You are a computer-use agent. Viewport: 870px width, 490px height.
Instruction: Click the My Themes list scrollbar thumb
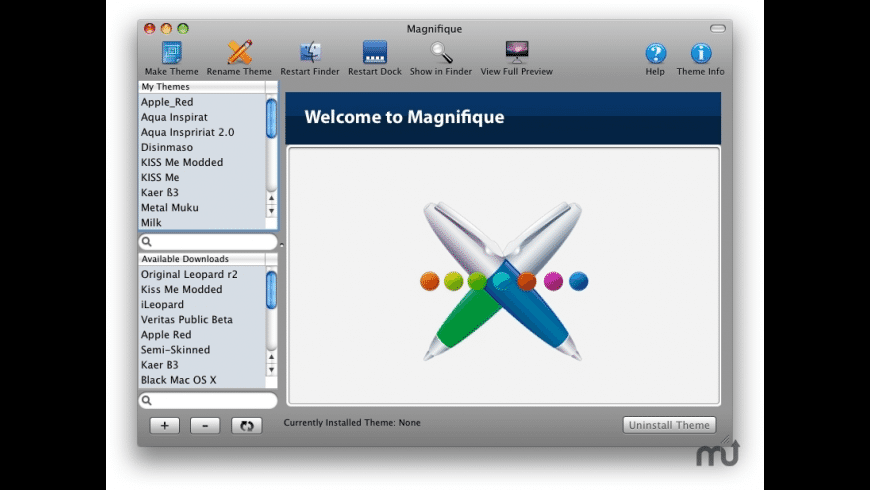[271, 118]
